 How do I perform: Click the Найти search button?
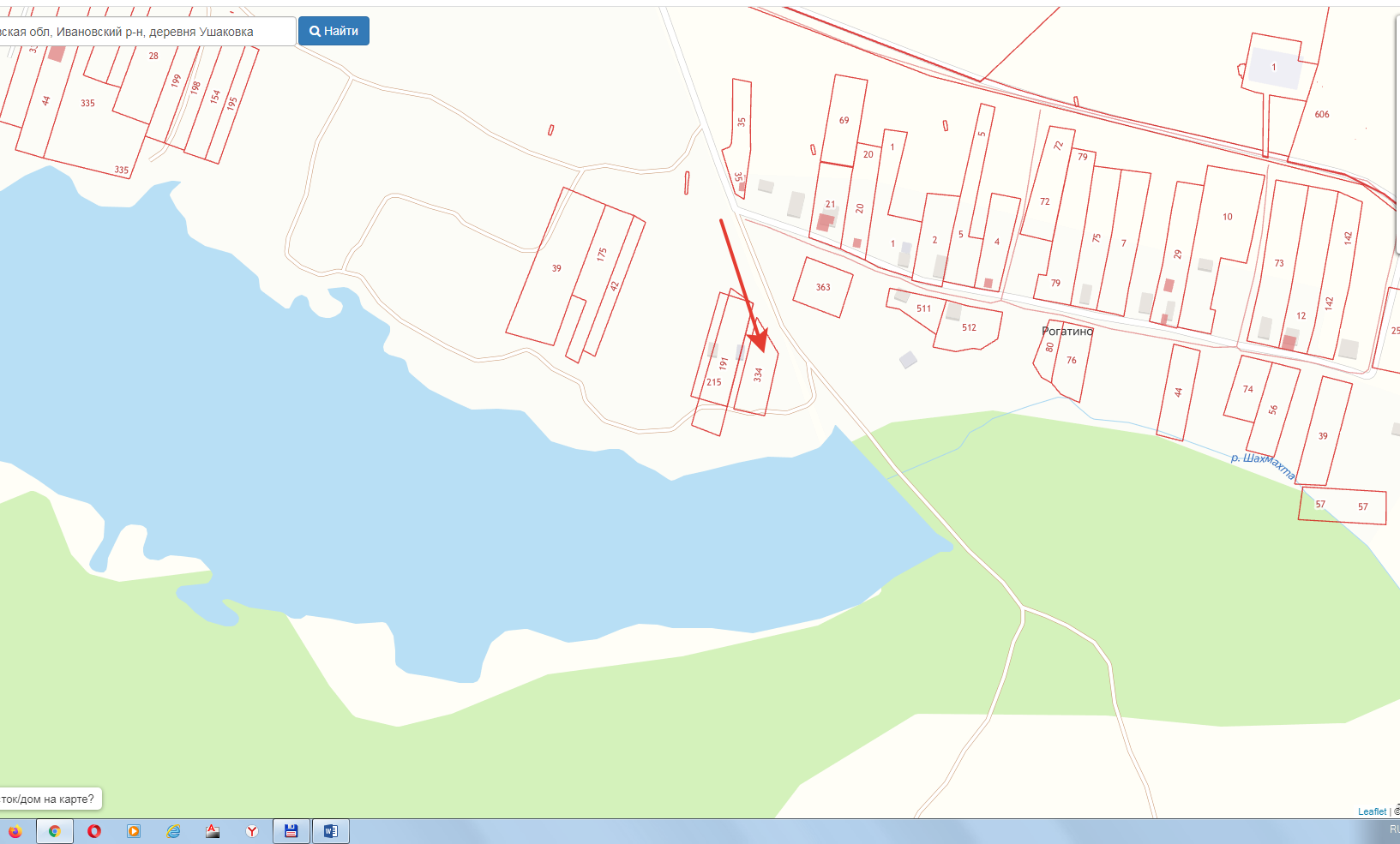[333, 31]
